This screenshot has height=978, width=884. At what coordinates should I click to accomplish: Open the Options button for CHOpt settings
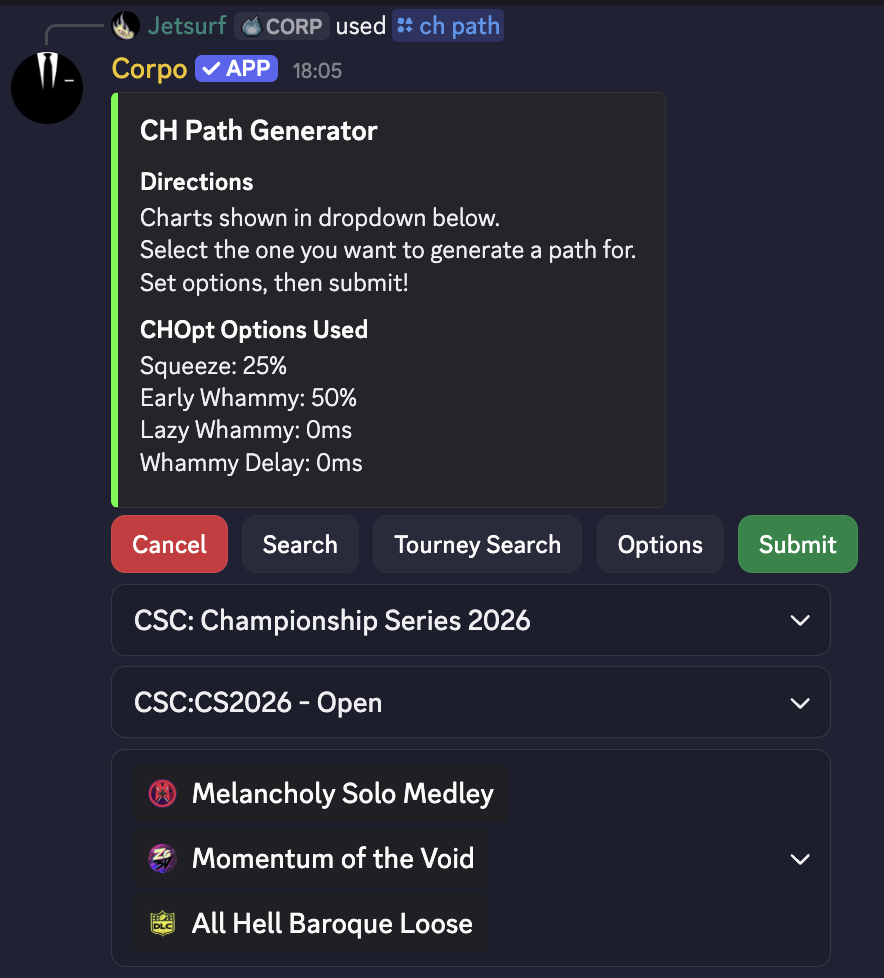click(x=660, y=545)
